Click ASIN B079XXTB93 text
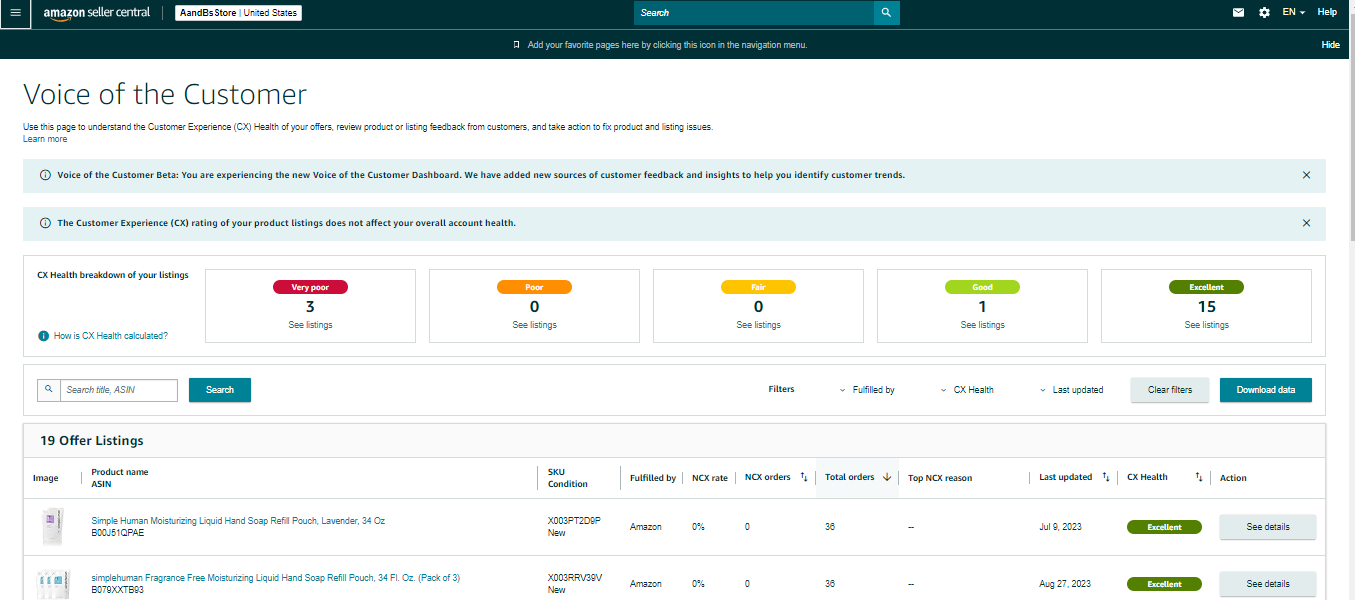Screen dimensions: 1355x600 point(118,590)
